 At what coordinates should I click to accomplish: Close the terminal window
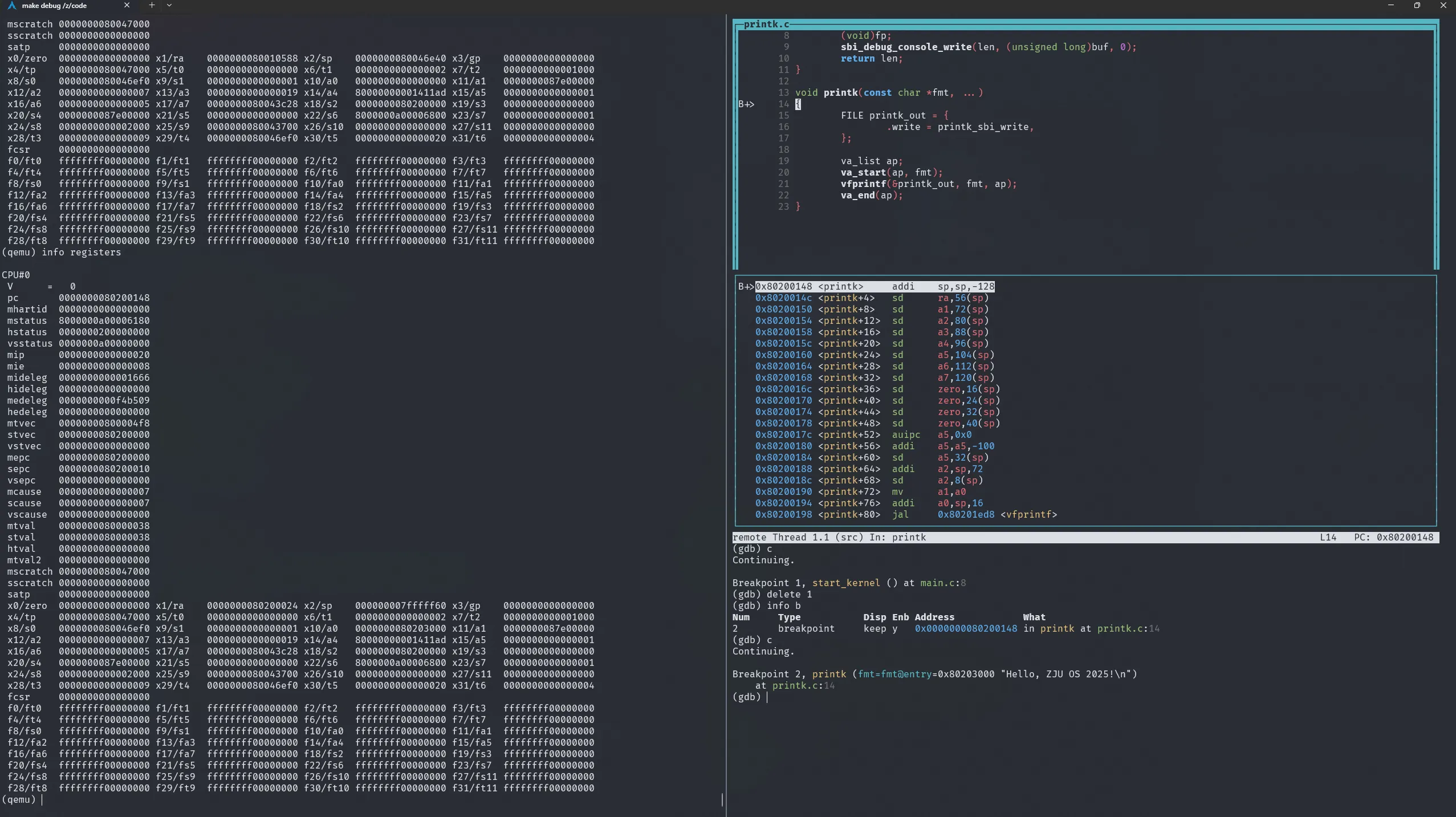click(1443, 5)
